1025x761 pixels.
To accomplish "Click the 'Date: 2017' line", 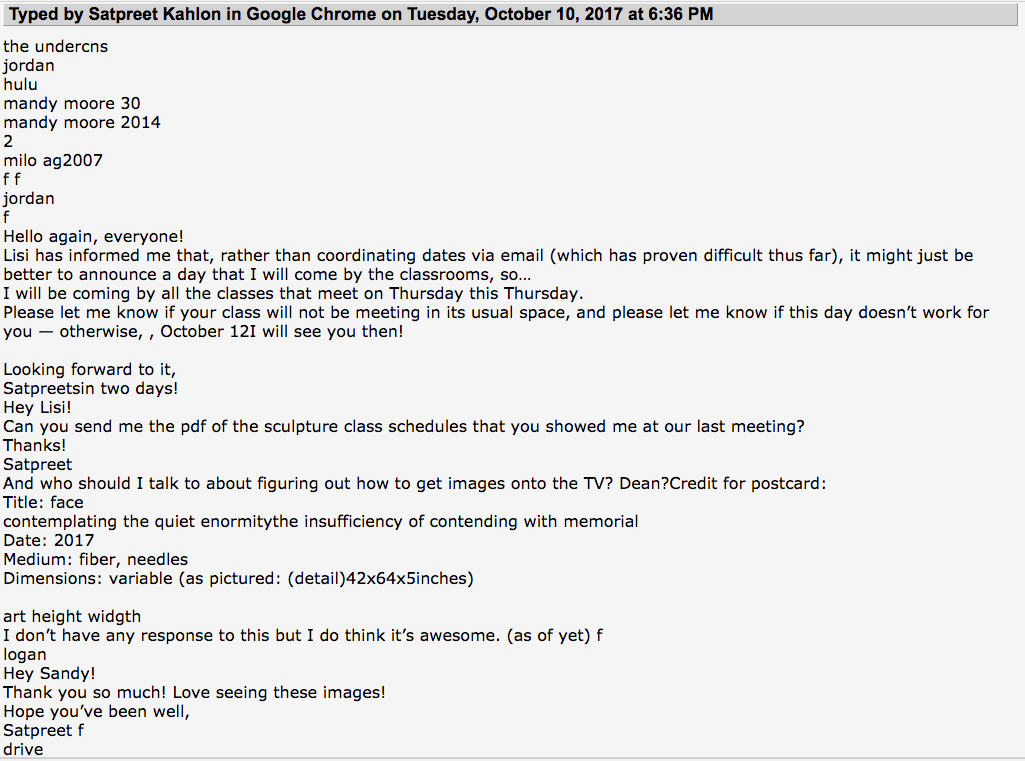I will point(48,540).
